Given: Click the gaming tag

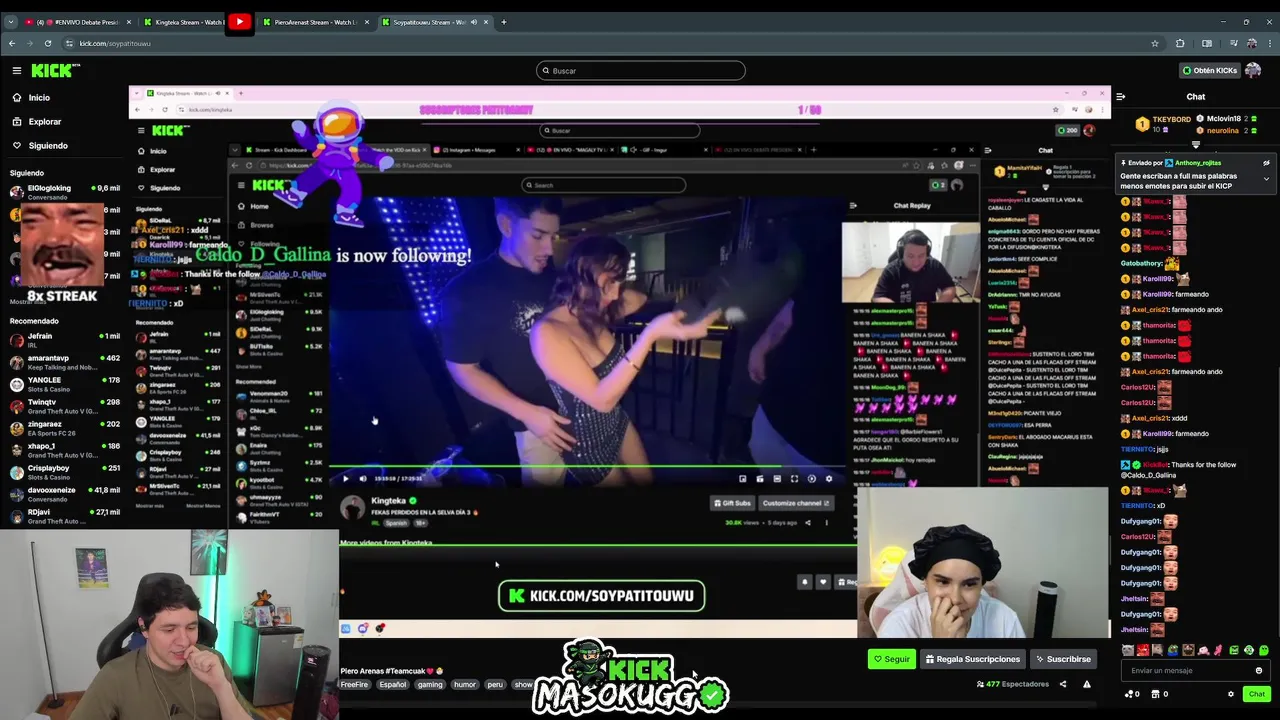Looking at the screenshot, I should pos(430,685).
